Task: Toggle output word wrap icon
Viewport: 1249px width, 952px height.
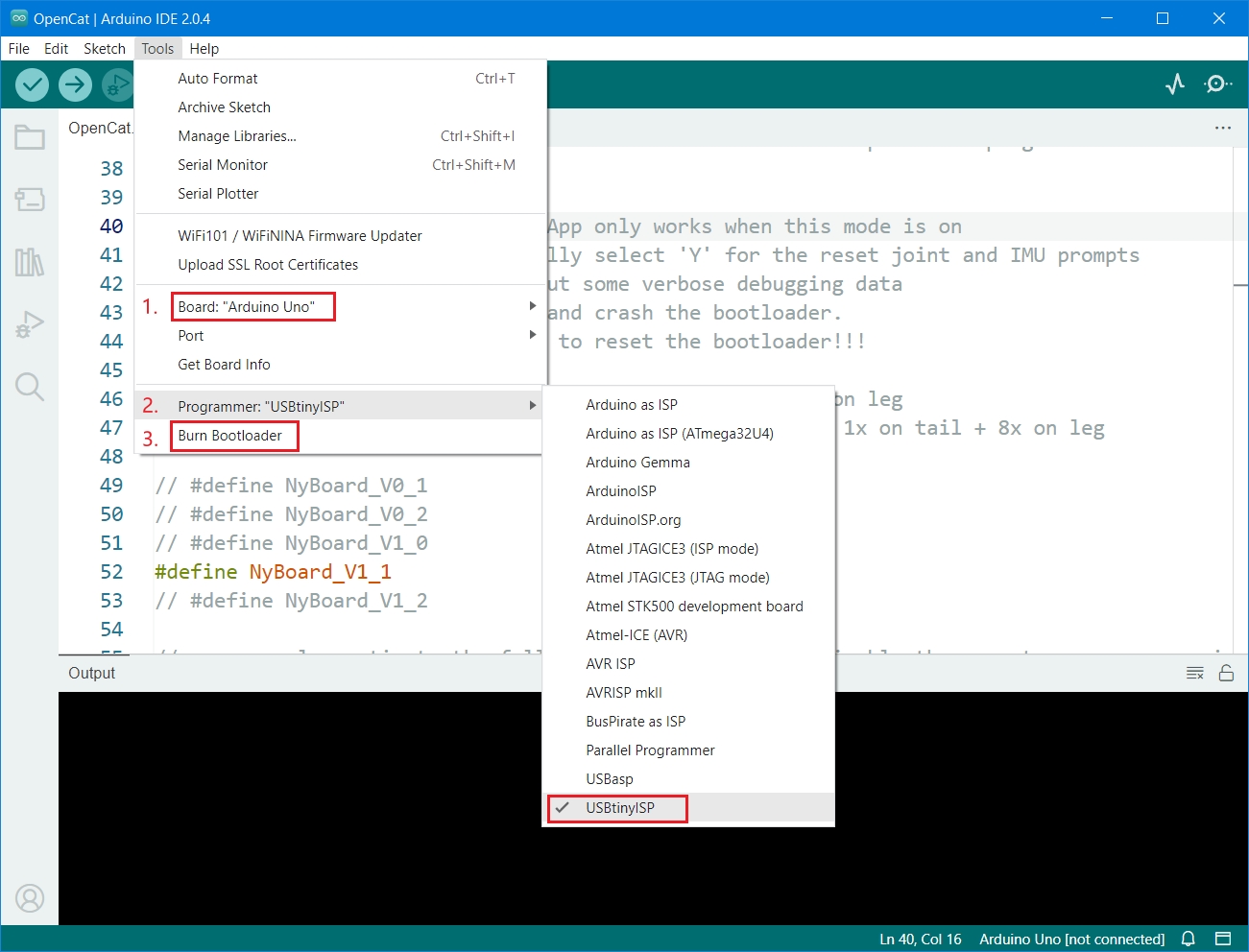Action: pos(1194,674)
